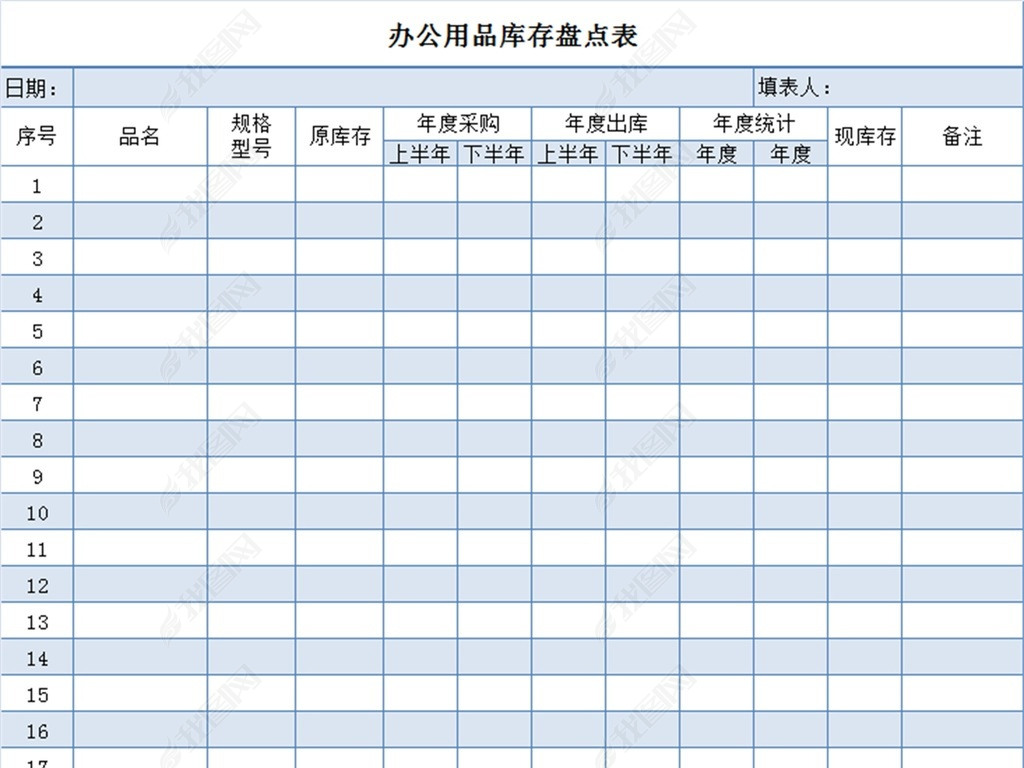This screenshot has width=1024, height=768.
Task: Click the 备注 column header
Action: point(962,137)
